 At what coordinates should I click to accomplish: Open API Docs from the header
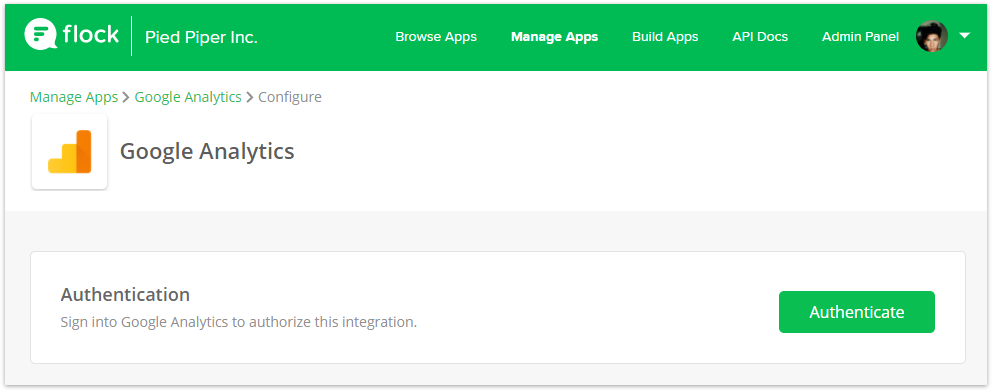pos(760,37)
